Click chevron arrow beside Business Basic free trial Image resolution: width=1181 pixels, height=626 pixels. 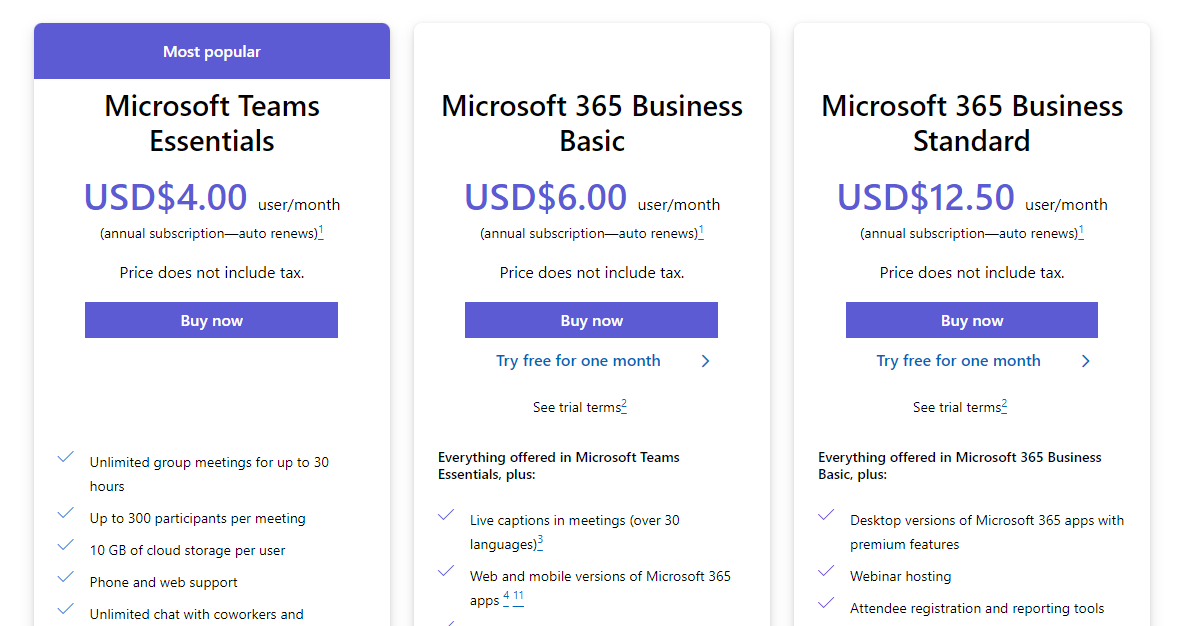pos(706,361)
